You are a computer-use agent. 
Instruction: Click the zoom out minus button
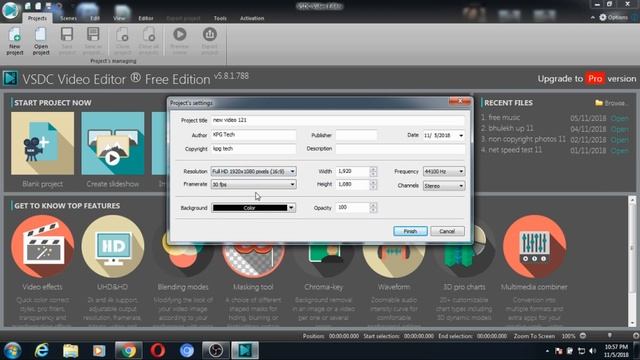(583, 336)
